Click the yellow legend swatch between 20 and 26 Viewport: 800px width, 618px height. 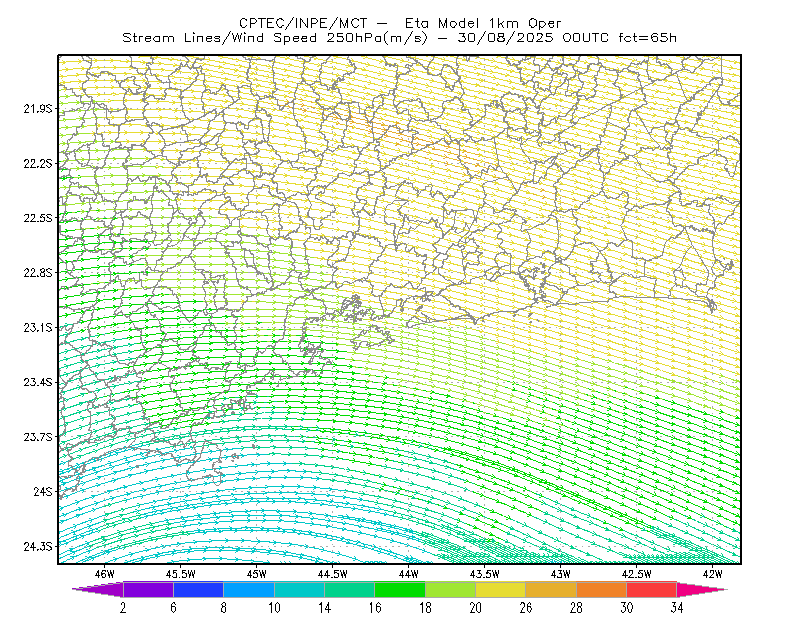[501, 589]
